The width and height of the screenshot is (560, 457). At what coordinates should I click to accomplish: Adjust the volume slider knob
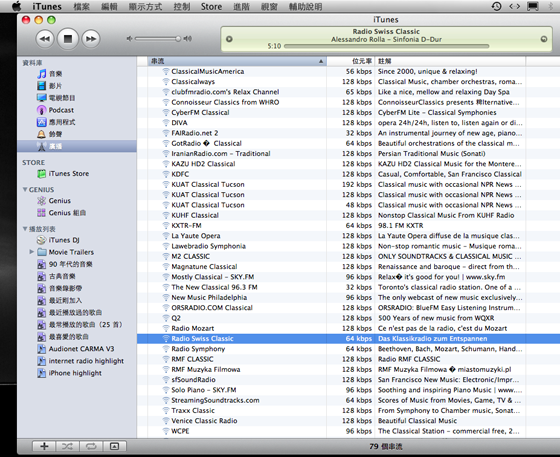click(x=178, y=39)
